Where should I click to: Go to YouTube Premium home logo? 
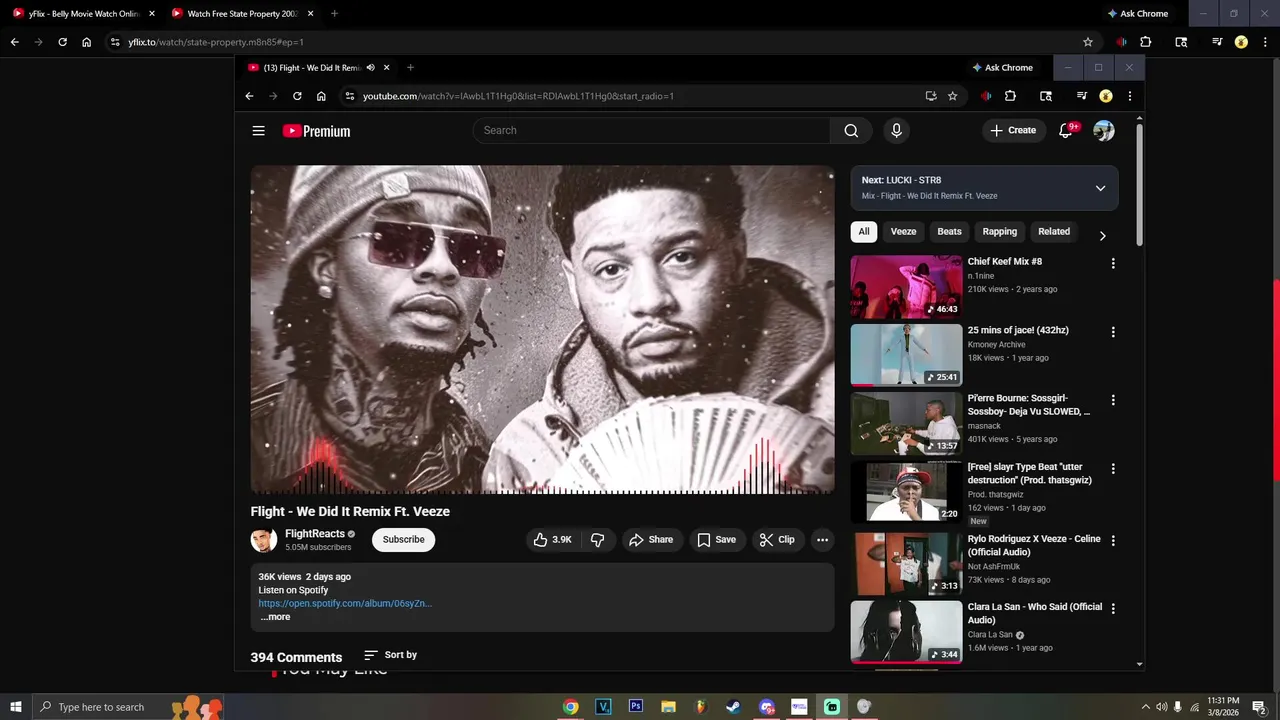[316, 131]
